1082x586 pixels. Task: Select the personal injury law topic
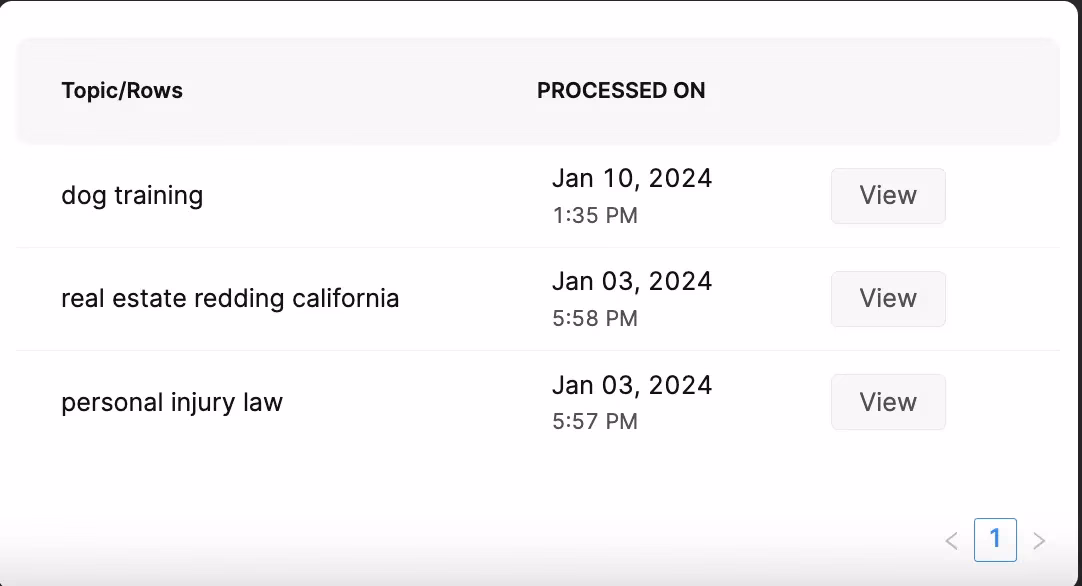[x=172, y=403]
